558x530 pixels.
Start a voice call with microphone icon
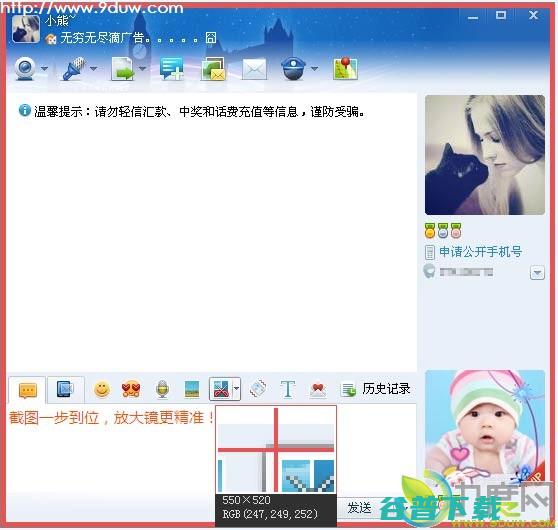point(74,69)
